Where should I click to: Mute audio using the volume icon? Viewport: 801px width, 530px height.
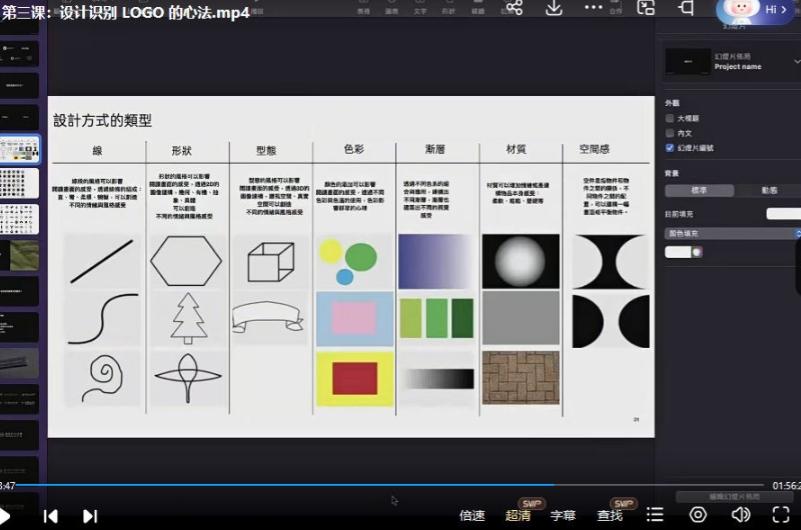pyautogui.click(x=740, y=515)
